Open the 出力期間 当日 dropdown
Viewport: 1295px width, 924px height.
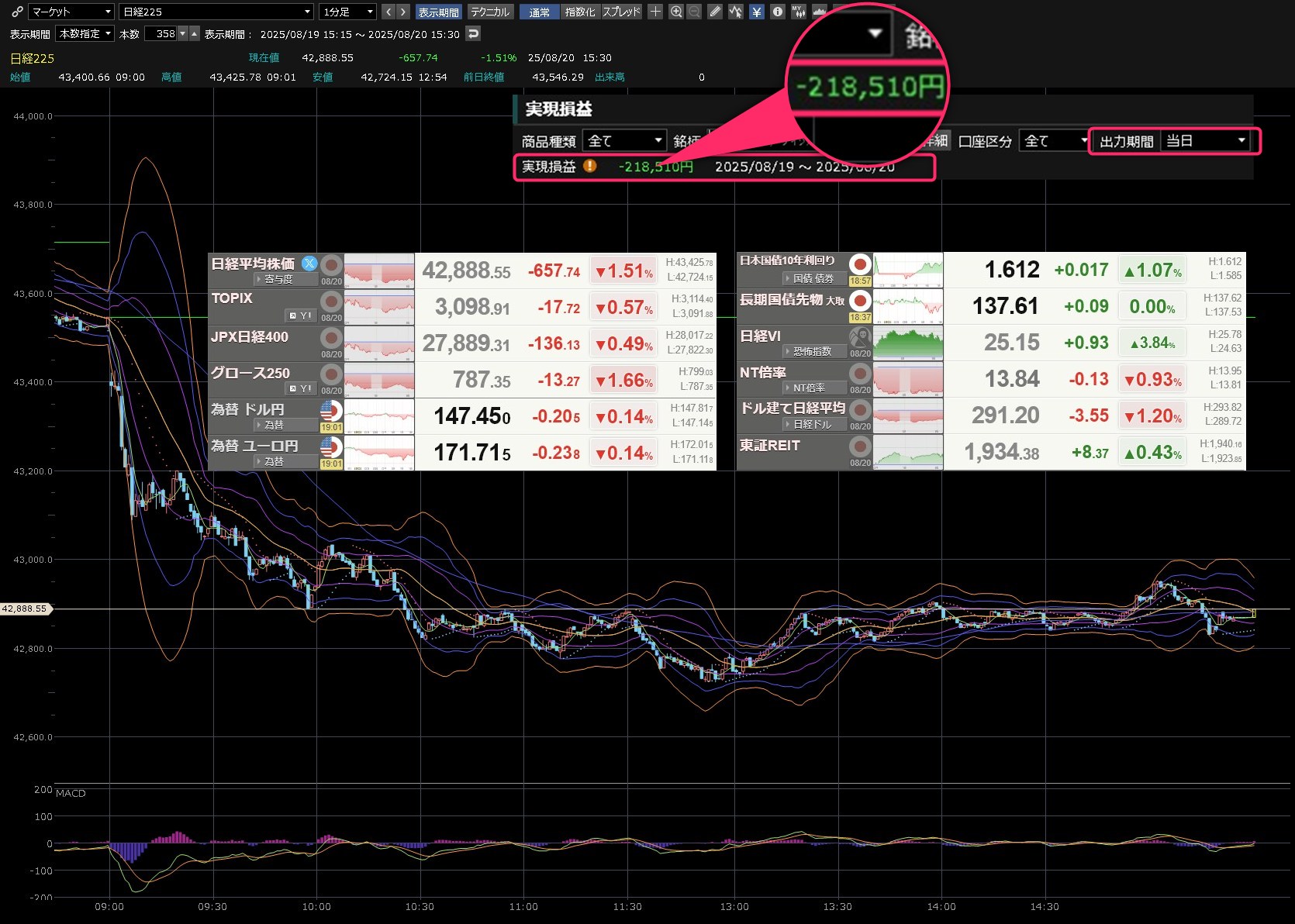[x=1206, y=141]
